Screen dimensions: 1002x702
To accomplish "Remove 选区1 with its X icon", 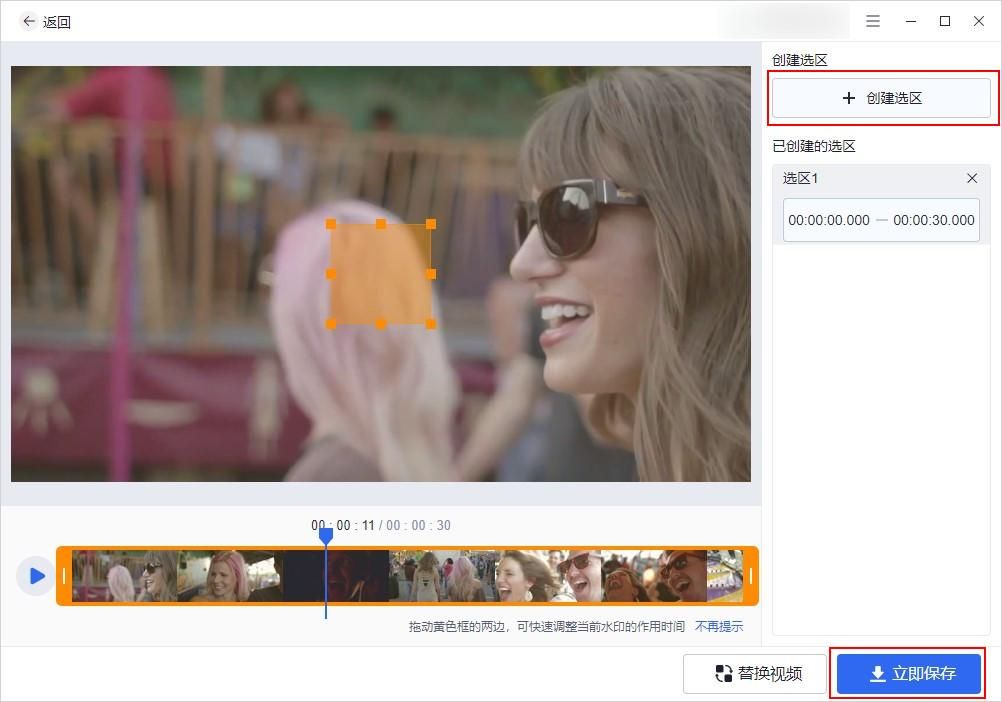I will (972, 178).
